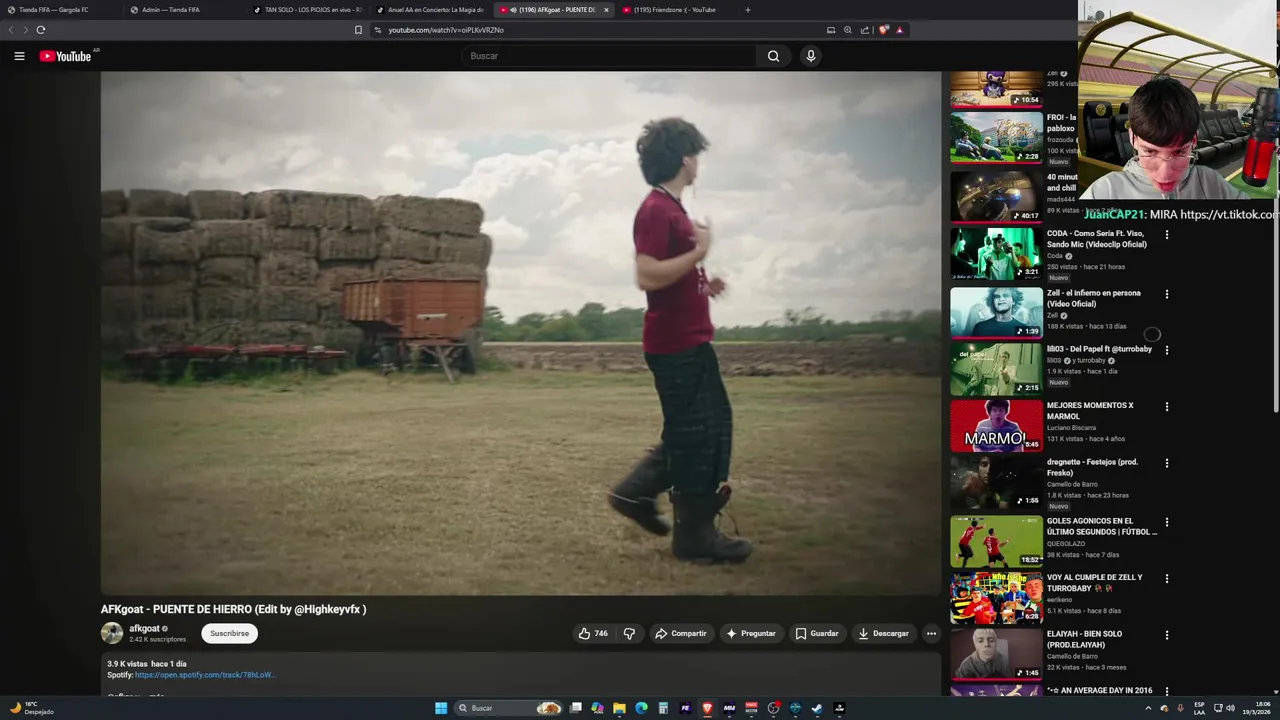
Task: Open ELAIAYH - BIEN SOLO thumbnail
Action: [x=996, y=654]
